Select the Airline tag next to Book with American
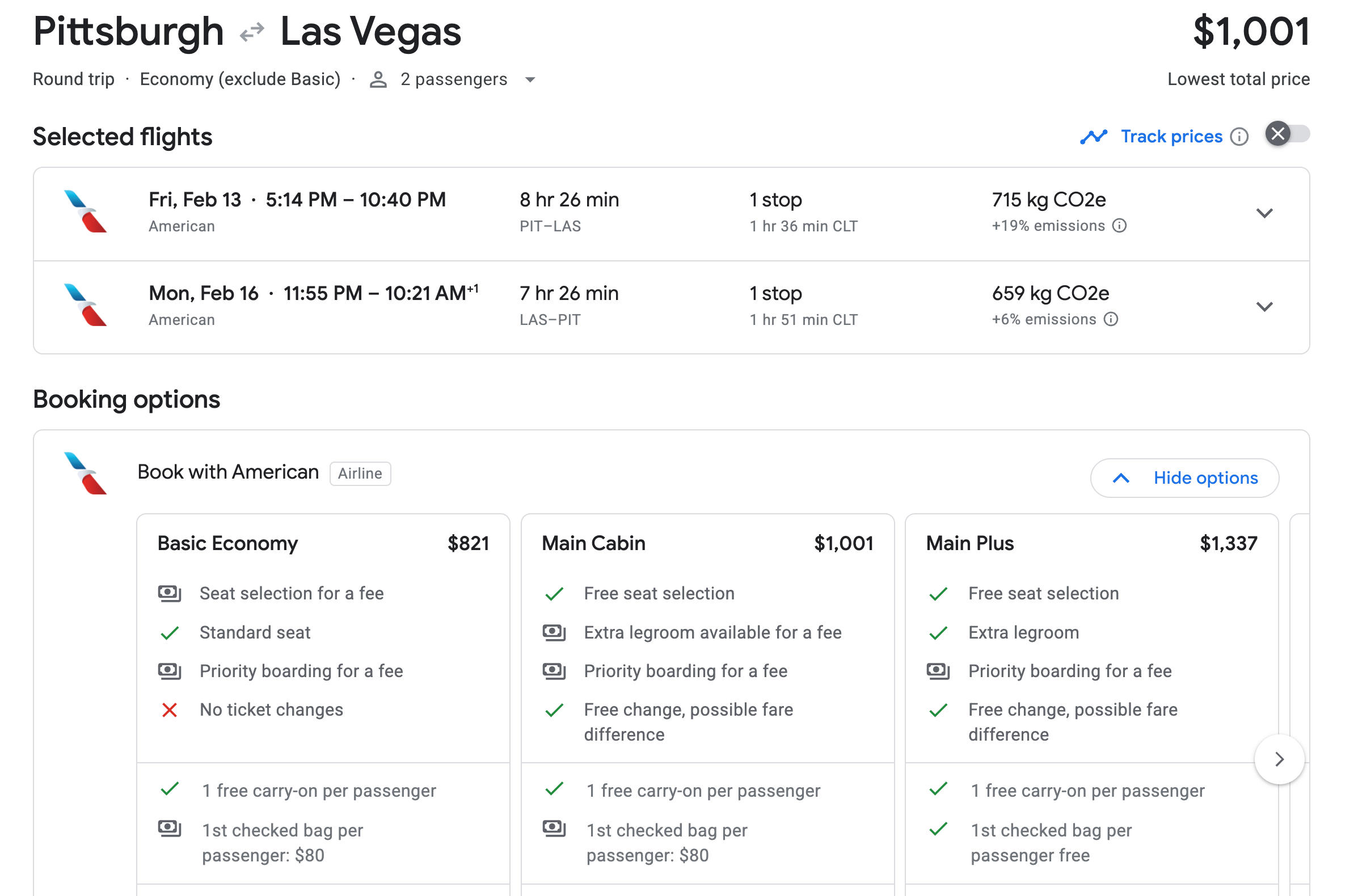Viewport: 1358px width, 896px height. tap(360, 473)
